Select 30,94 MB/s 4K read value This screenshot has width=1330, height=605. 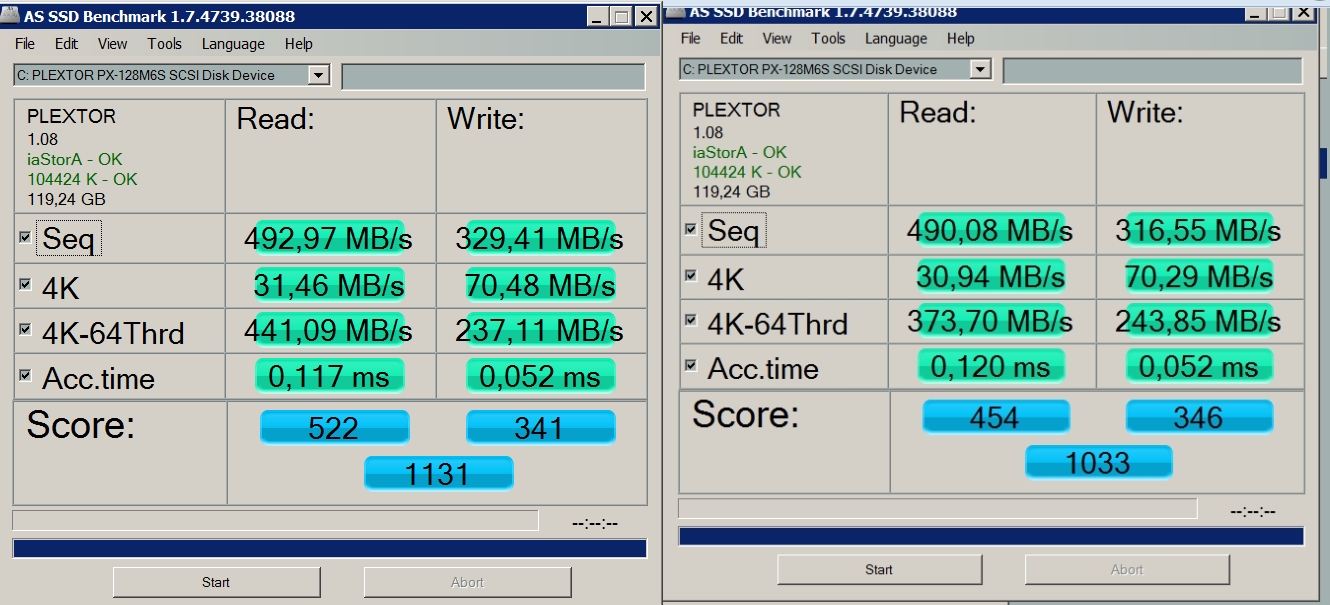(991, 276)
